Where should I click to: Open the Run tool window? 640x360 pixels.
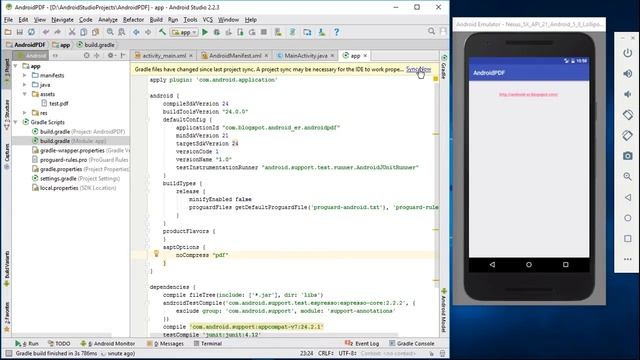(x=27, y=344)
